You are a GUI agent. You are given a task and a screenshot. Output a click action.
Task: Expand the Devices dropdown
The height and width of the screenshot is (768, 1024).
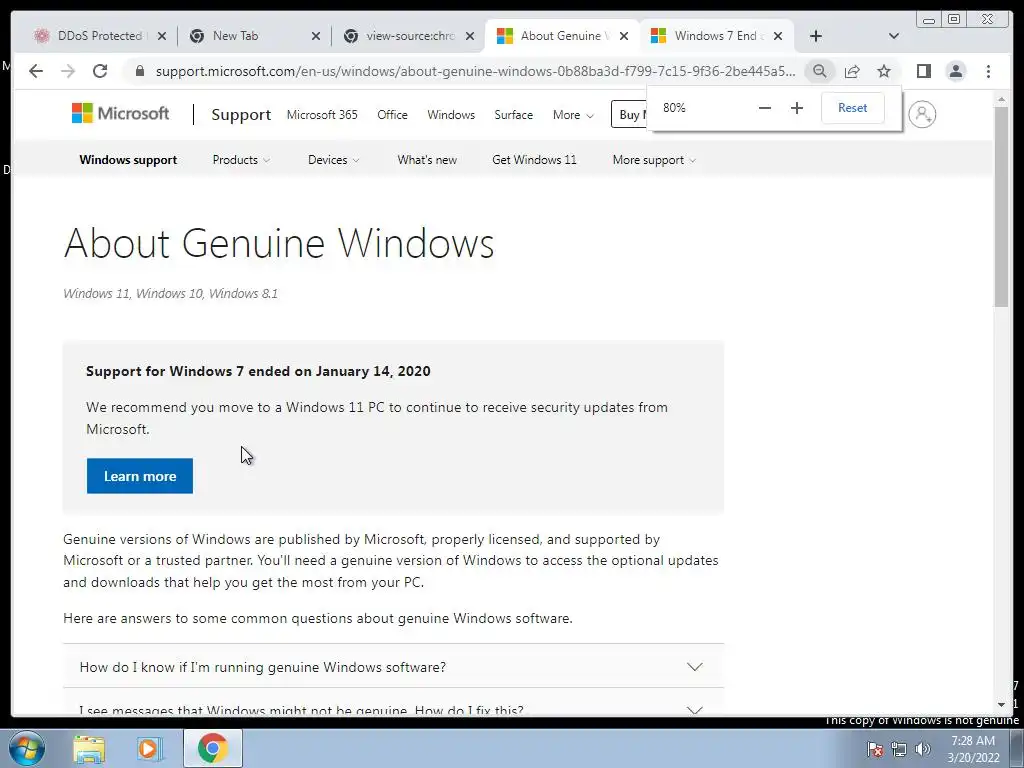click(x=333, y=160)
